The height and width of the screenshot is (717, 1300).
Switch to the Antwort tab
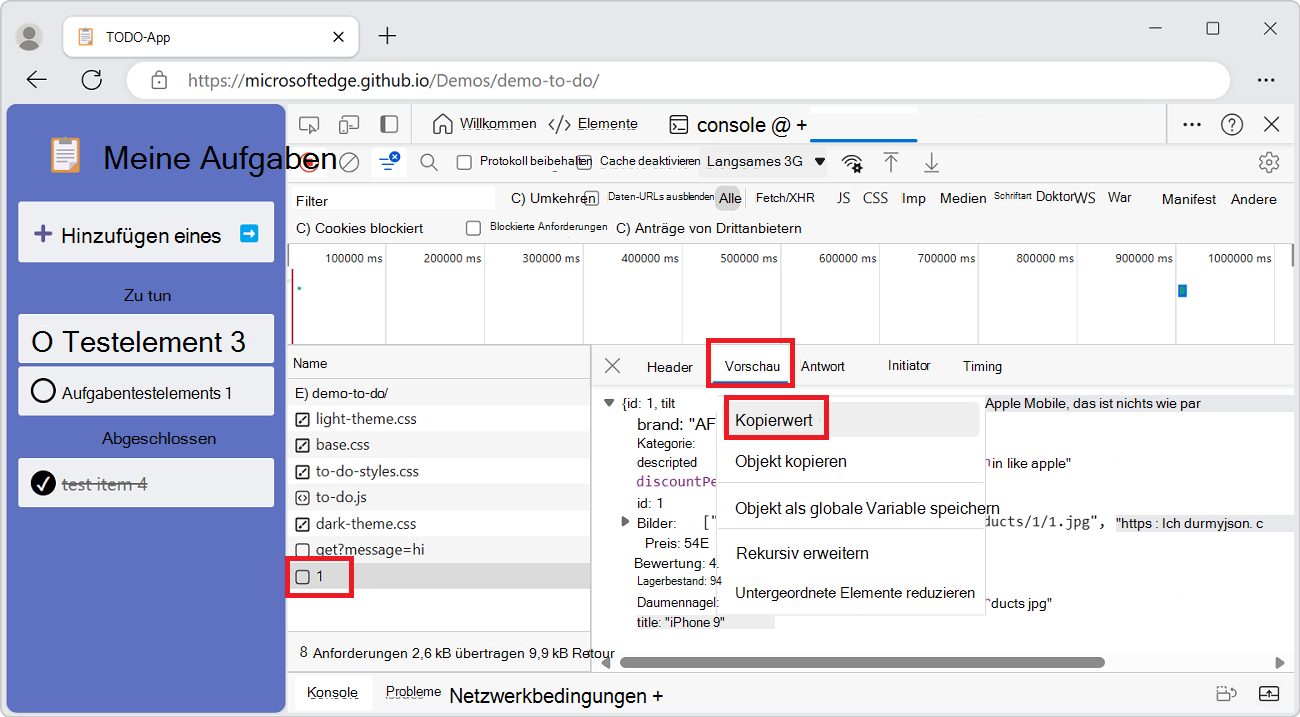point(822,367)
